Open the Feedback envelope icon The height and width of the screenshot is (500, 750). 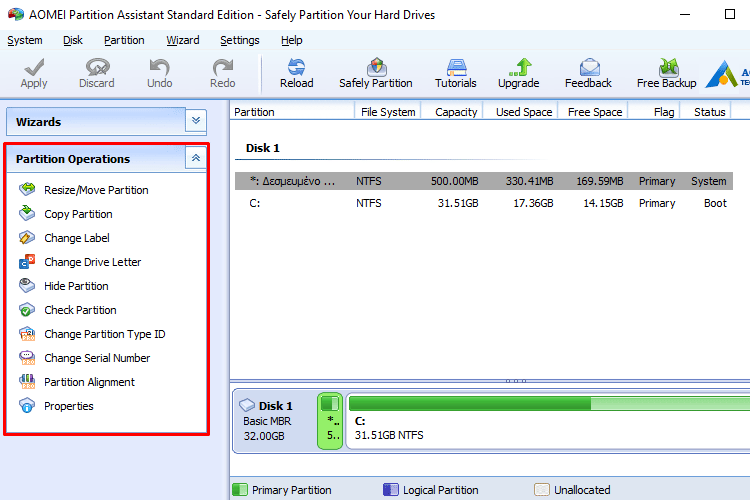click(x=589, y=67)
